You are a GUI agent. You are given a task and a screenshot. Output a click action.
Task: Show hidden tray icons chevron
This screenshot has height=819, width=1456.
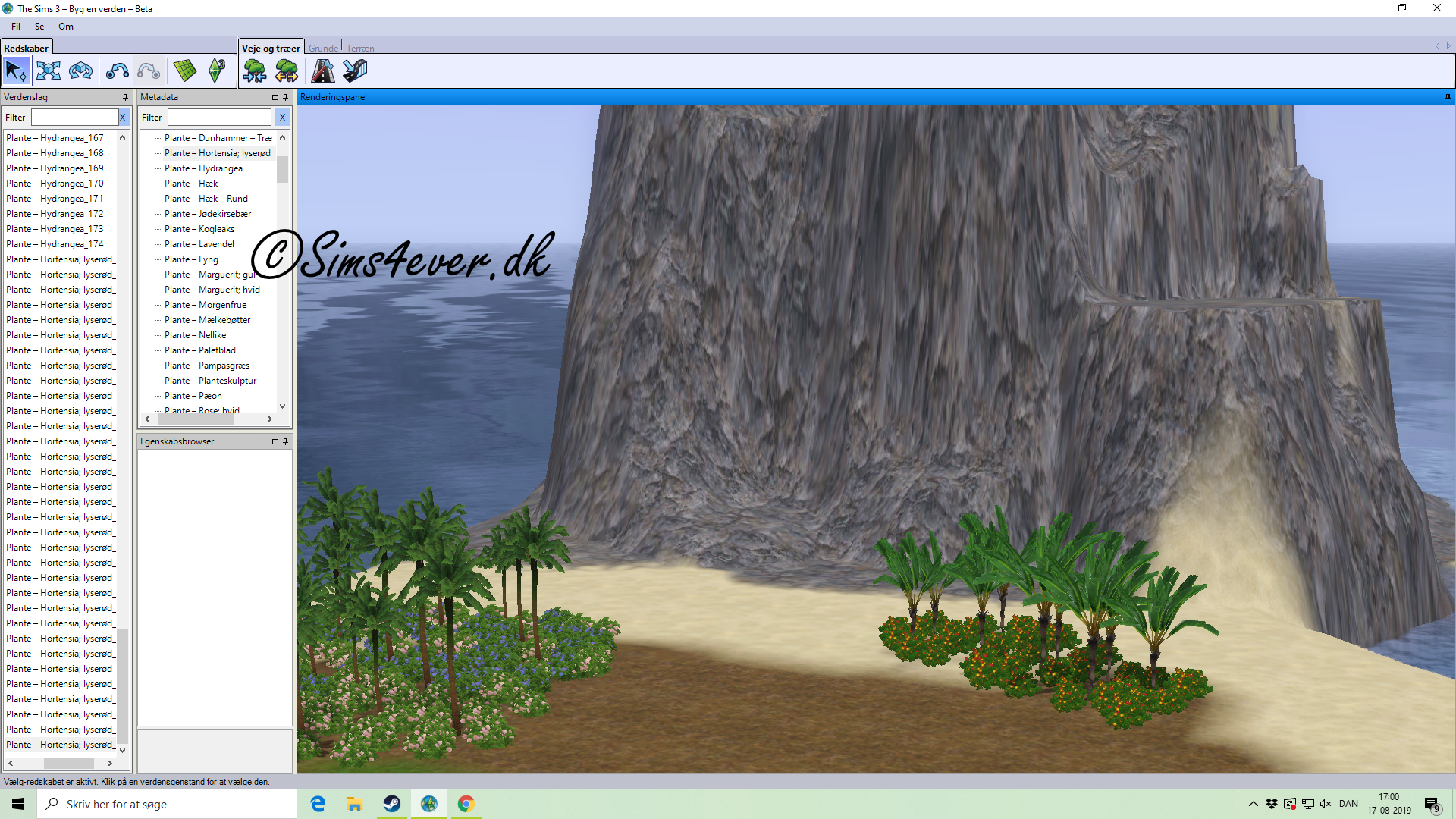[x=1253, y=804]
